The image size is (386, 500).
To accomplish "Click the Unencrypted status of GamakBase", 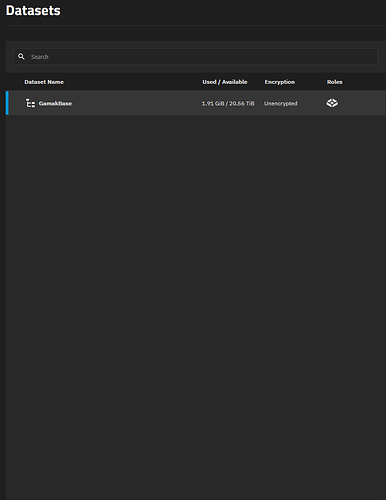I will click(x=281, y=103).
